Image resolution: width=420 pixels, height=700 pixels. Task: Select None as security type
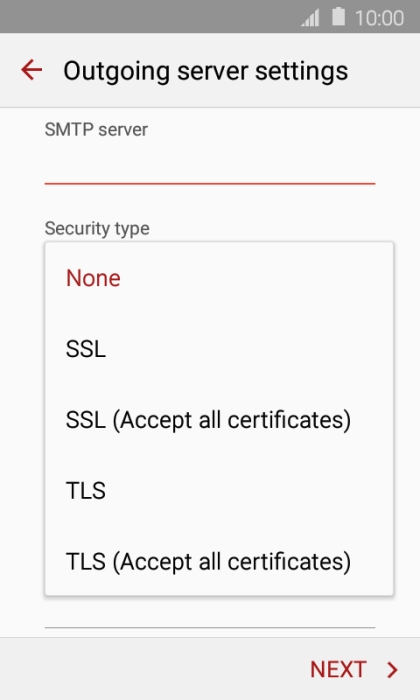coord(219,278)
